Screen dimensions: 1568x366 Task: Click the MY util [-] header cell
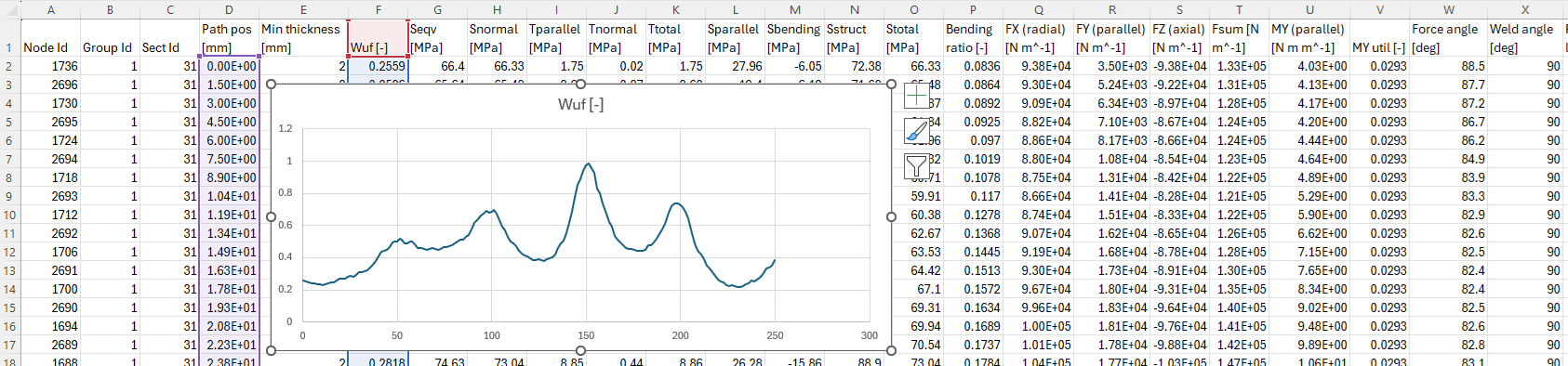pos(1379,38)
